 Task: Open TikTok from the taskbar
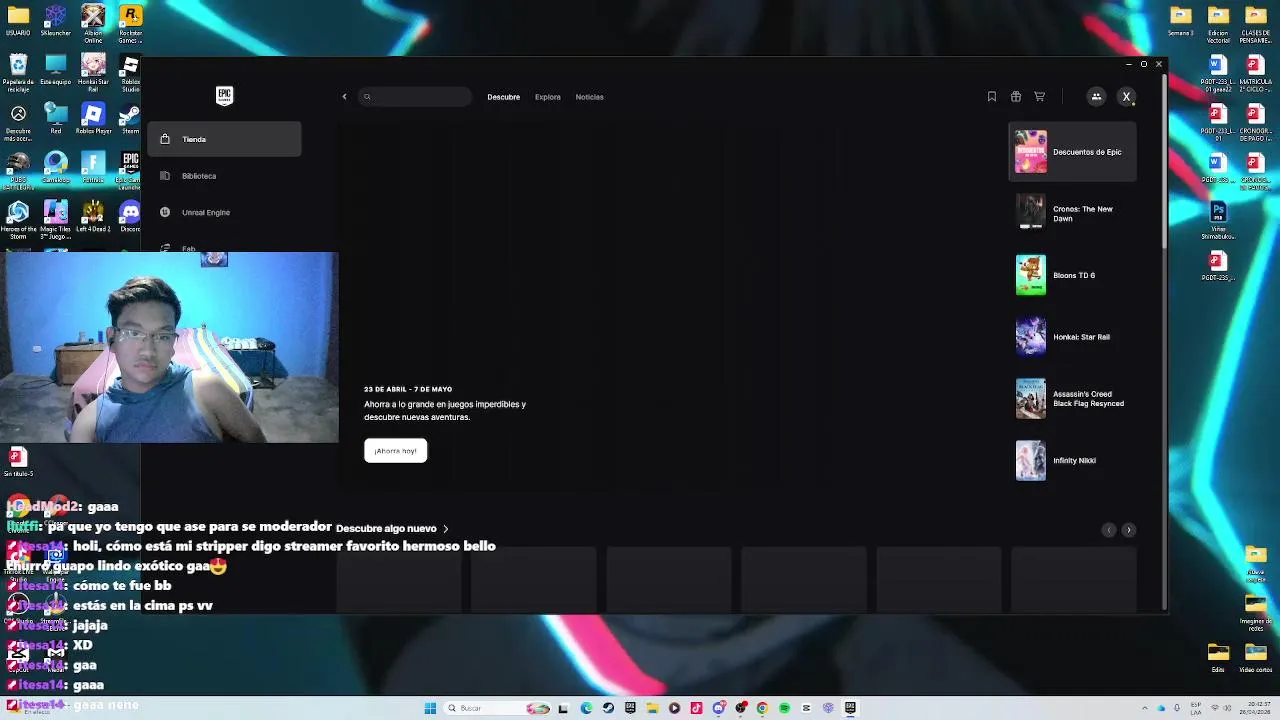pyautogui.click(x=696, y=708)
